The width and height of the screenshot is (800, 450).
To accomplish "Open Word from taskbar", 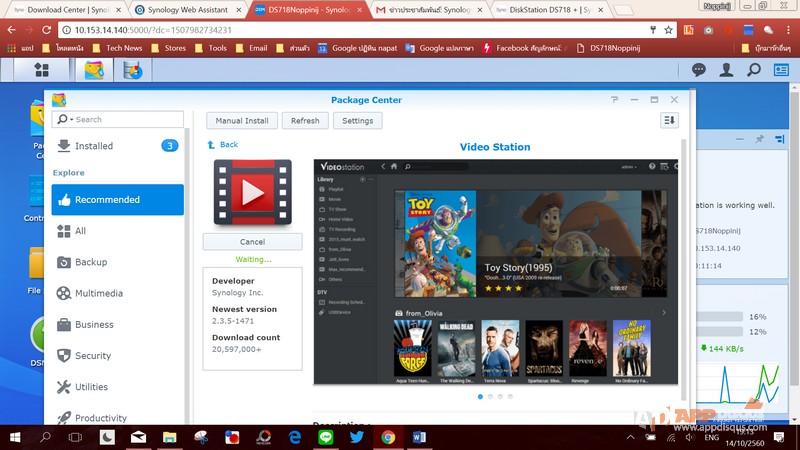I will 419,437.
